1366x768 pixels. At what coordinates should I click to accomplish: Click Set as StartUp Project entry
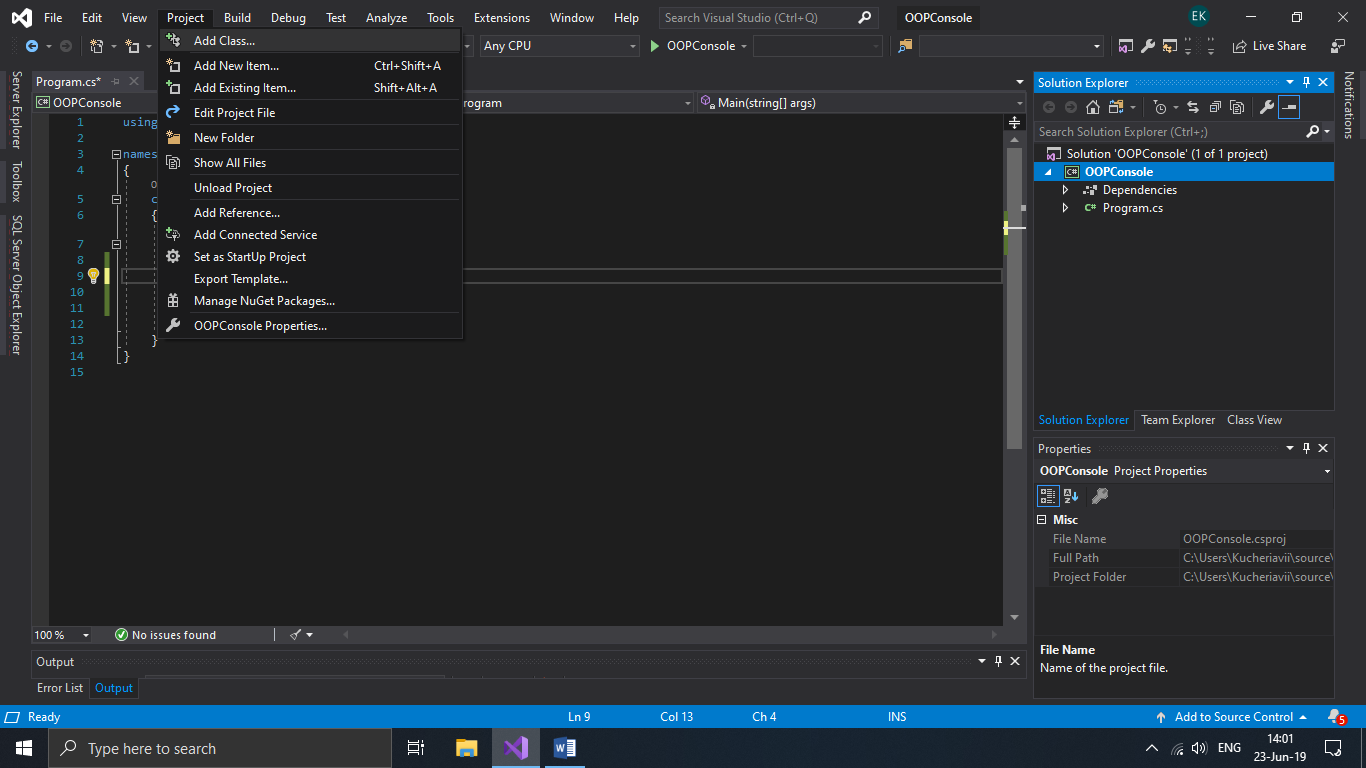310,257
